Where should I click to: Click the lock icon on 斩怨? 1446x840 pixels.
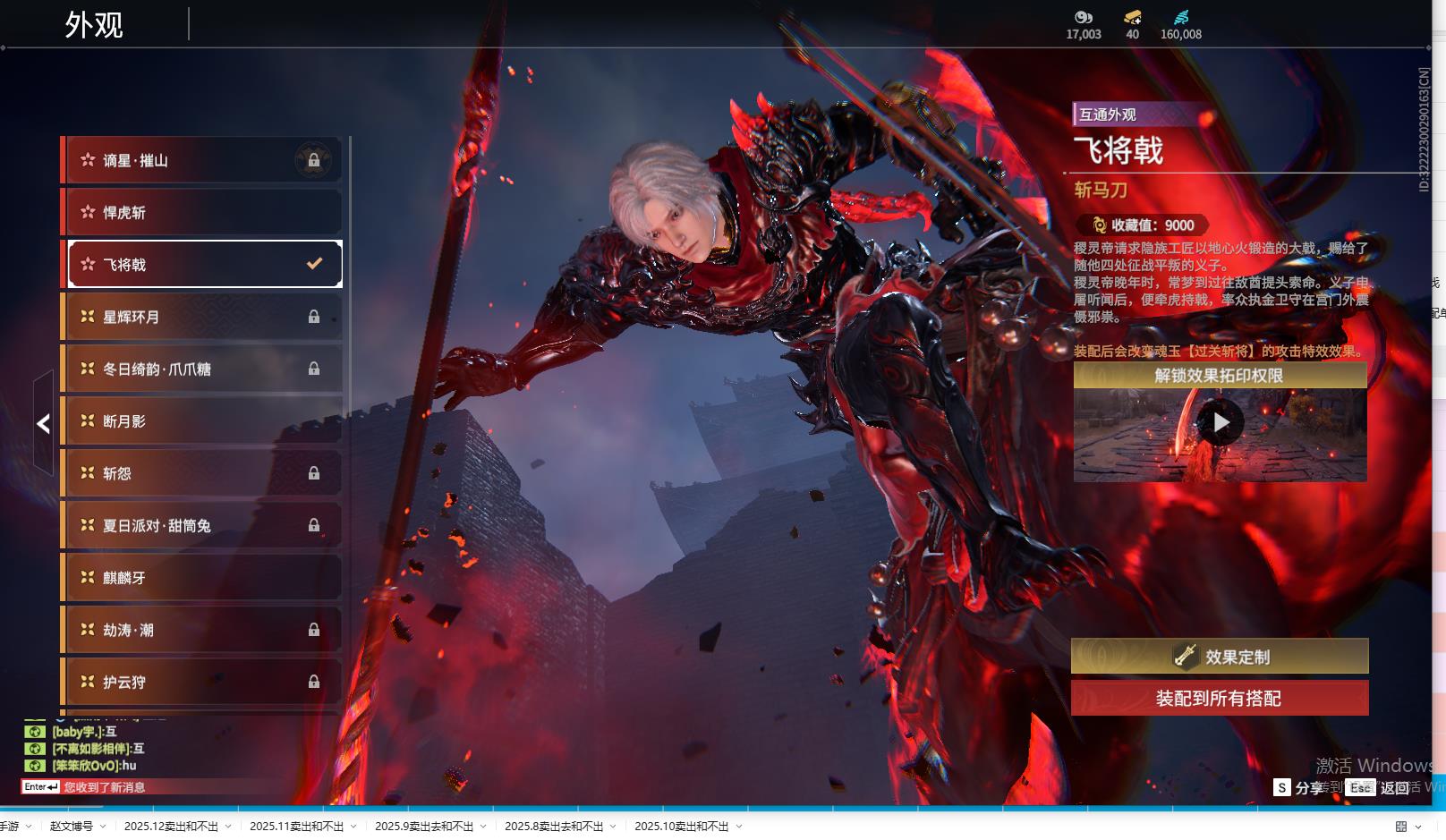point(314,473)
